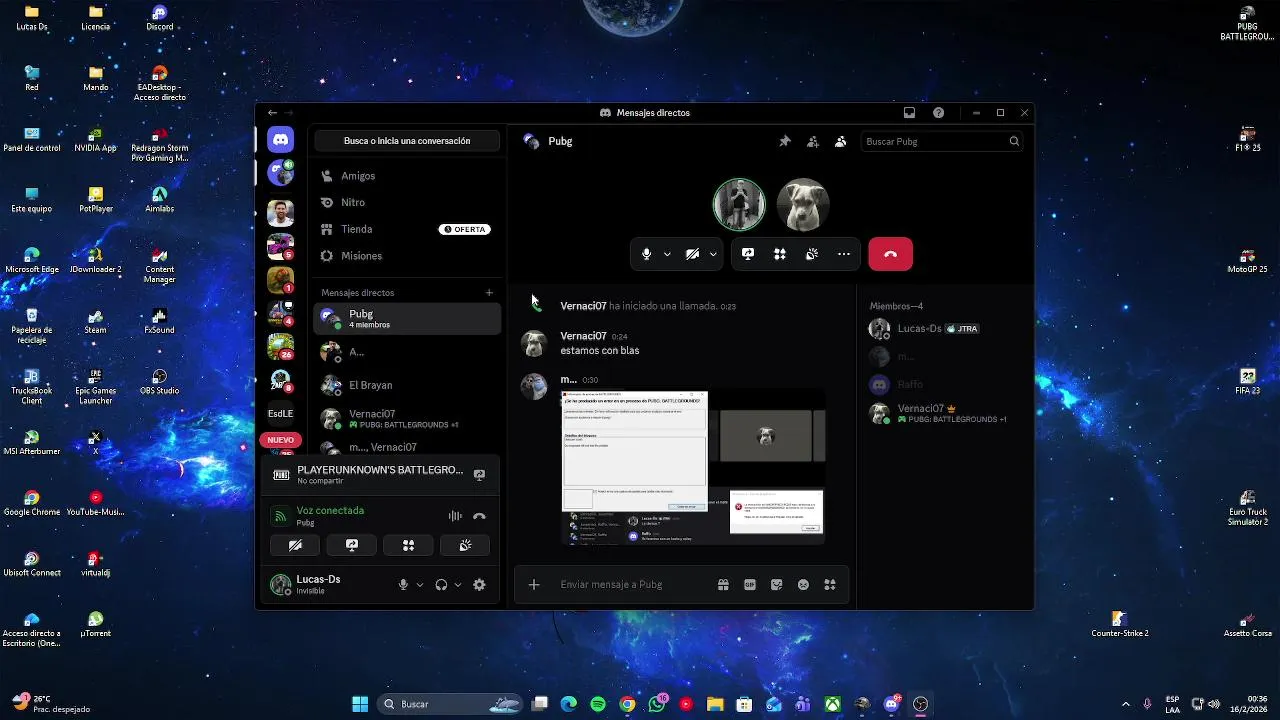
Task: Open the El Brayan direct message
Action: point(407,385)
